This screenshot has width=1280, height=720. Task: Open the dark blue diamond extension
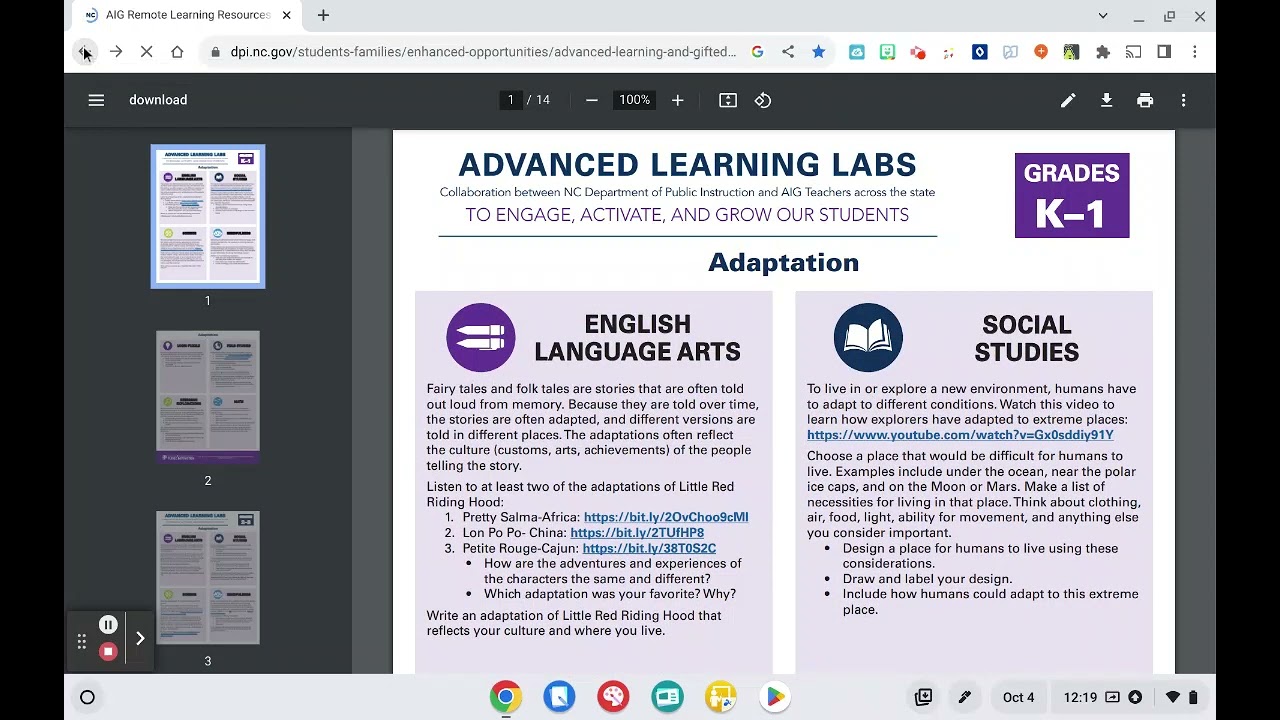[x=980, y=52]
